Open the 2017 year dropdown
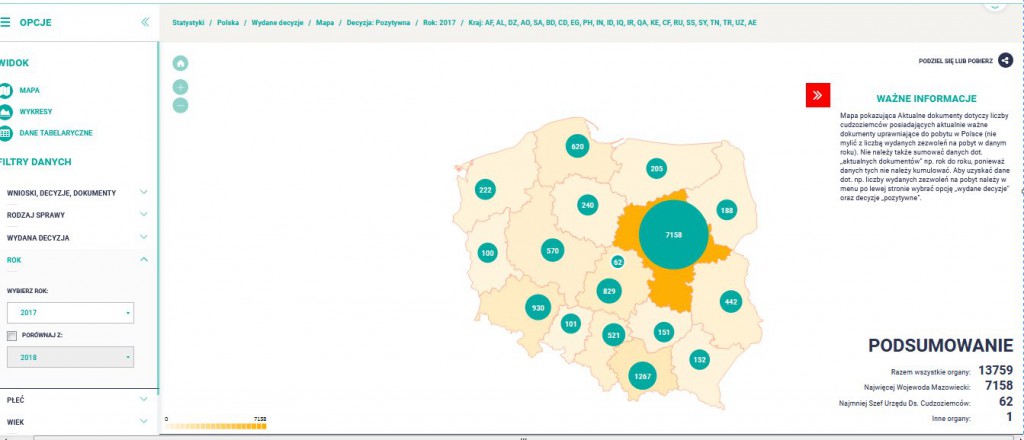Image resolution: width=1024 pixels, height=440 pixels. (70, 313)
